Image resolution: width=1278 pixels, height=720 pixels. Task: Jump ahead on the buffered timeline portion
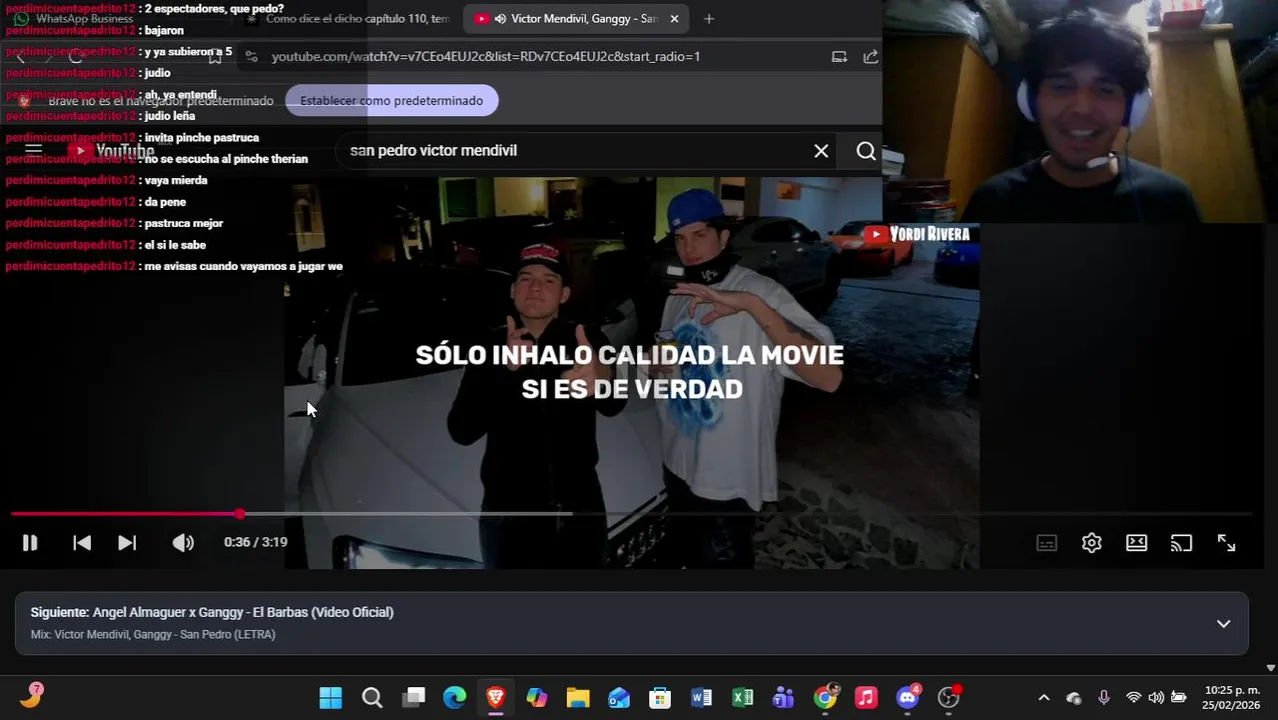(406, 514)
